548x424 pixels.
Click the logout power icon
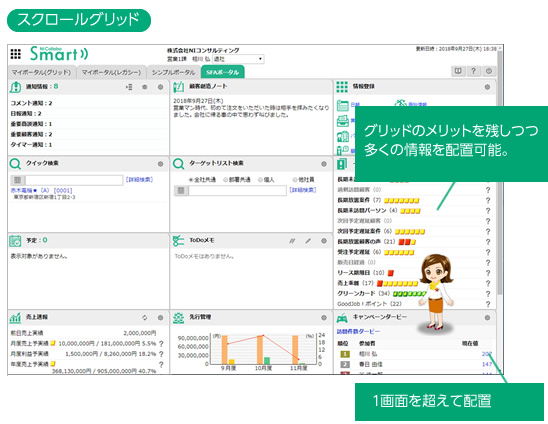point(489,71)
